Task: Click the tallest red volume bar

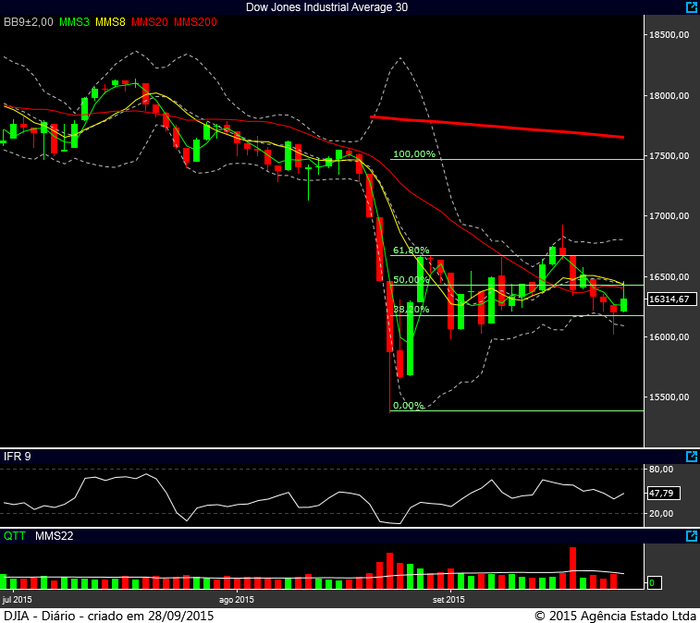Action: [x=573, y=568]
